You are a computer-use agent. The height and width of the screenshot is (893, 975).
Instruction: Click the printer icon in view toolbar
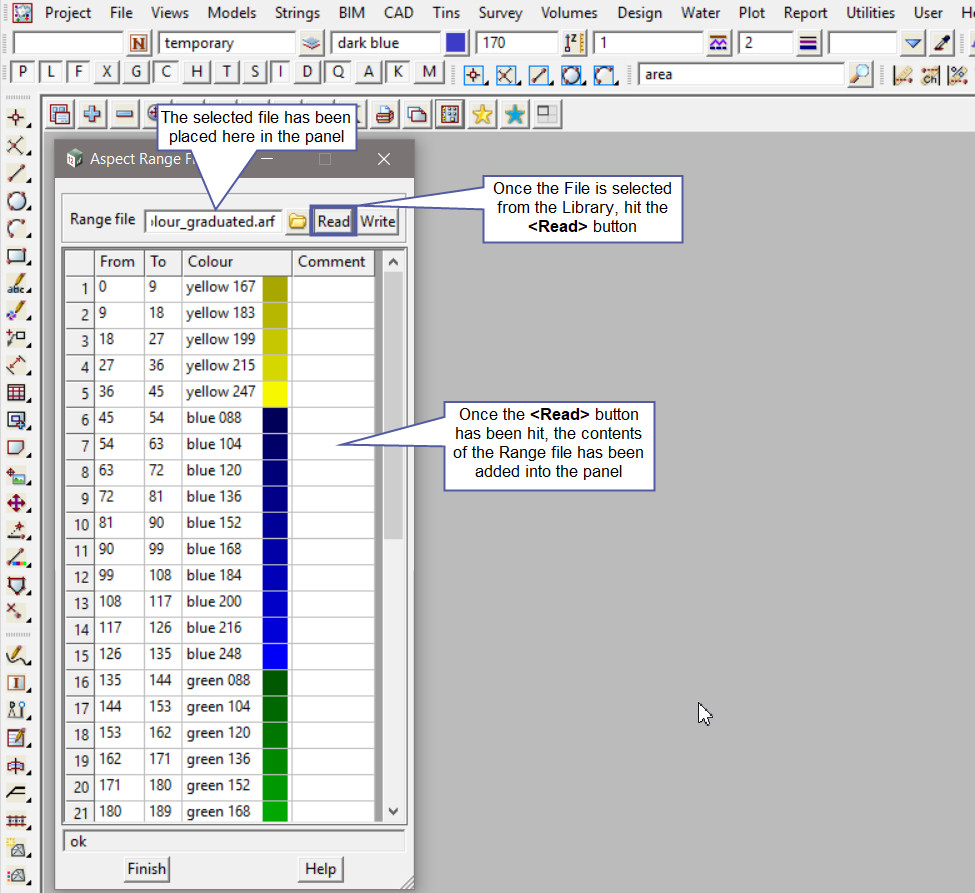384,114
